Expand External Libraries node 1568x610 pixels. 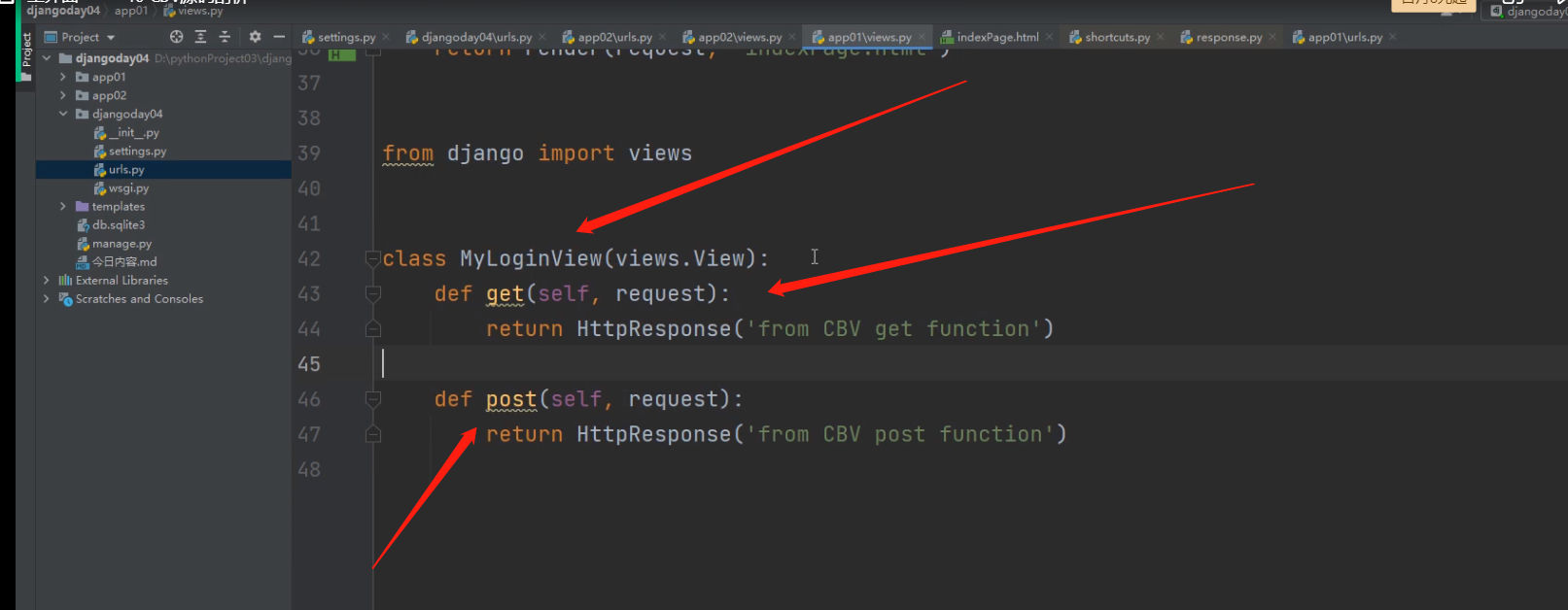(47, 280)
